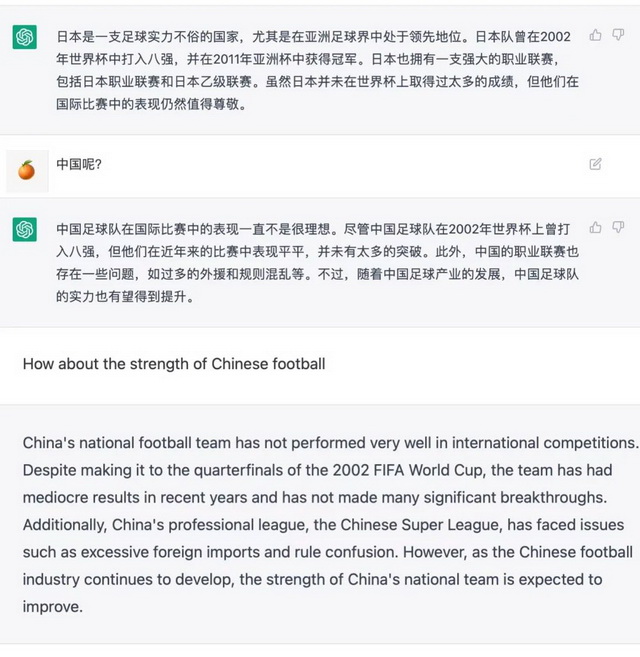Image resolution: width=640 pixels, height=657 pixels.
Task: Click ChatGPT logo beside the 中国足球队 response
Action: (25, 229)
